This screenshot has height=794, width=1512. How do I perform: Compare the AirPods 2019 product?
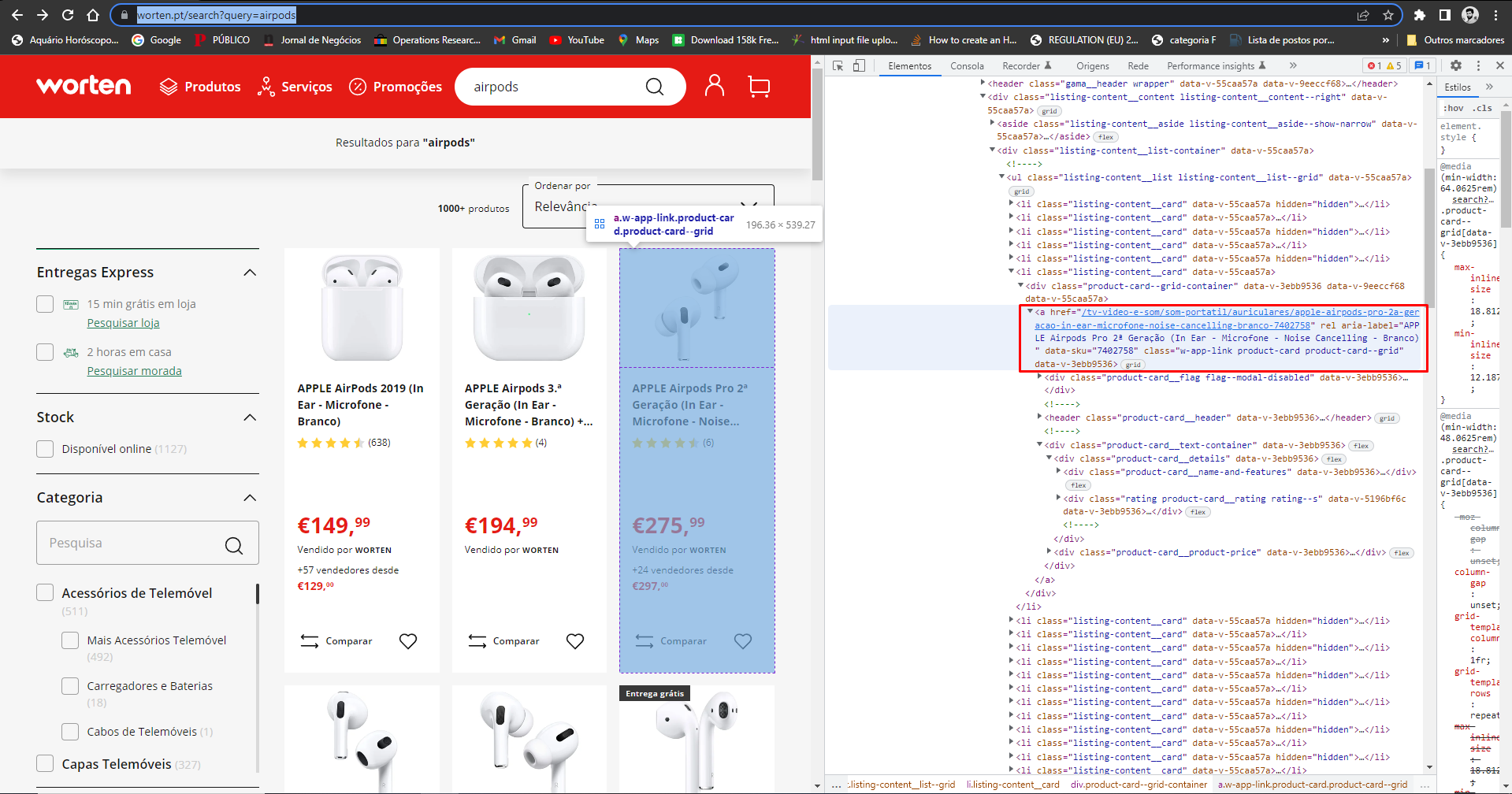[x=336, y=641]
